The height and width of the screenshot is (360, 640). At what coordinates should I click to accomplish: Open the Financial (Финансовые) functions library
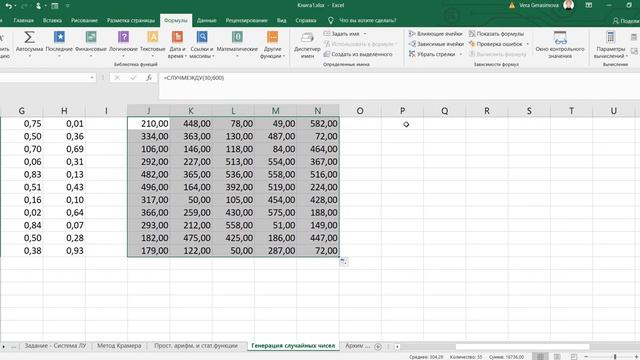[91, 43]
